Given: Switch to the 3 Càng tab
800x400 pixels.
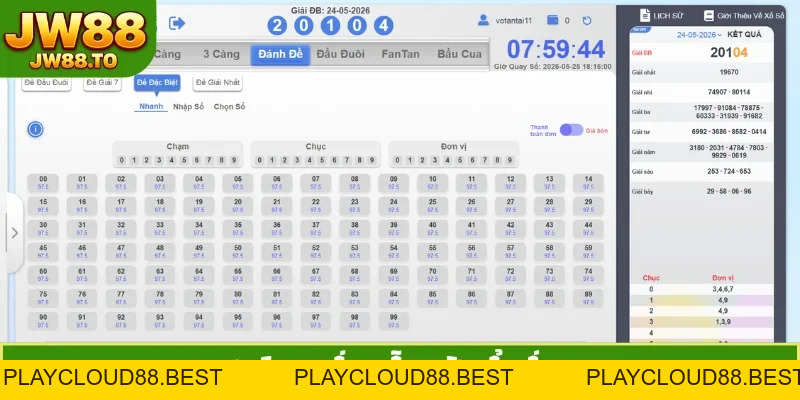Looking at the screenshot, I should [221, 54].
